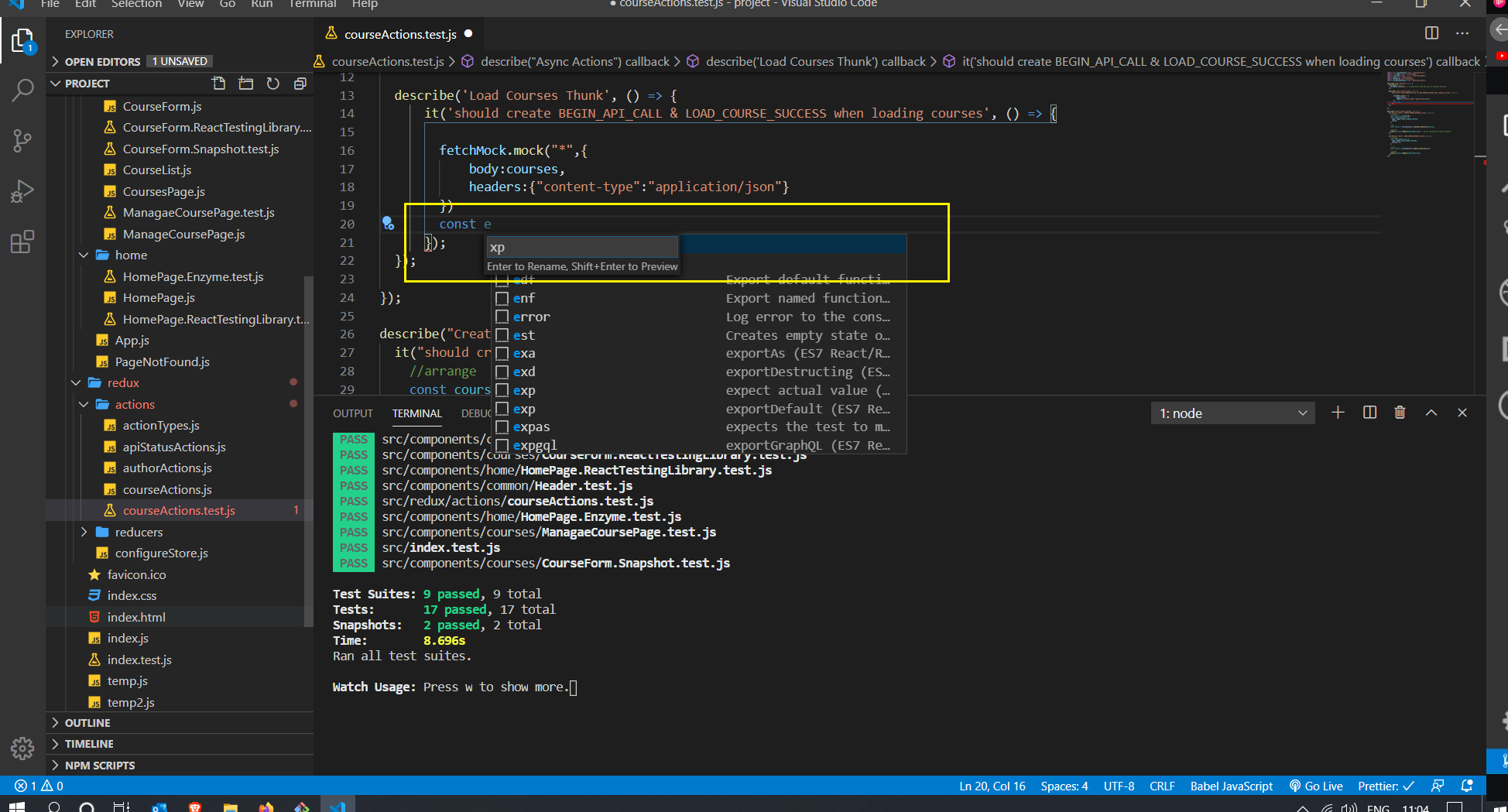Select 'exp' exportDefault snippet suggestion

700,409
